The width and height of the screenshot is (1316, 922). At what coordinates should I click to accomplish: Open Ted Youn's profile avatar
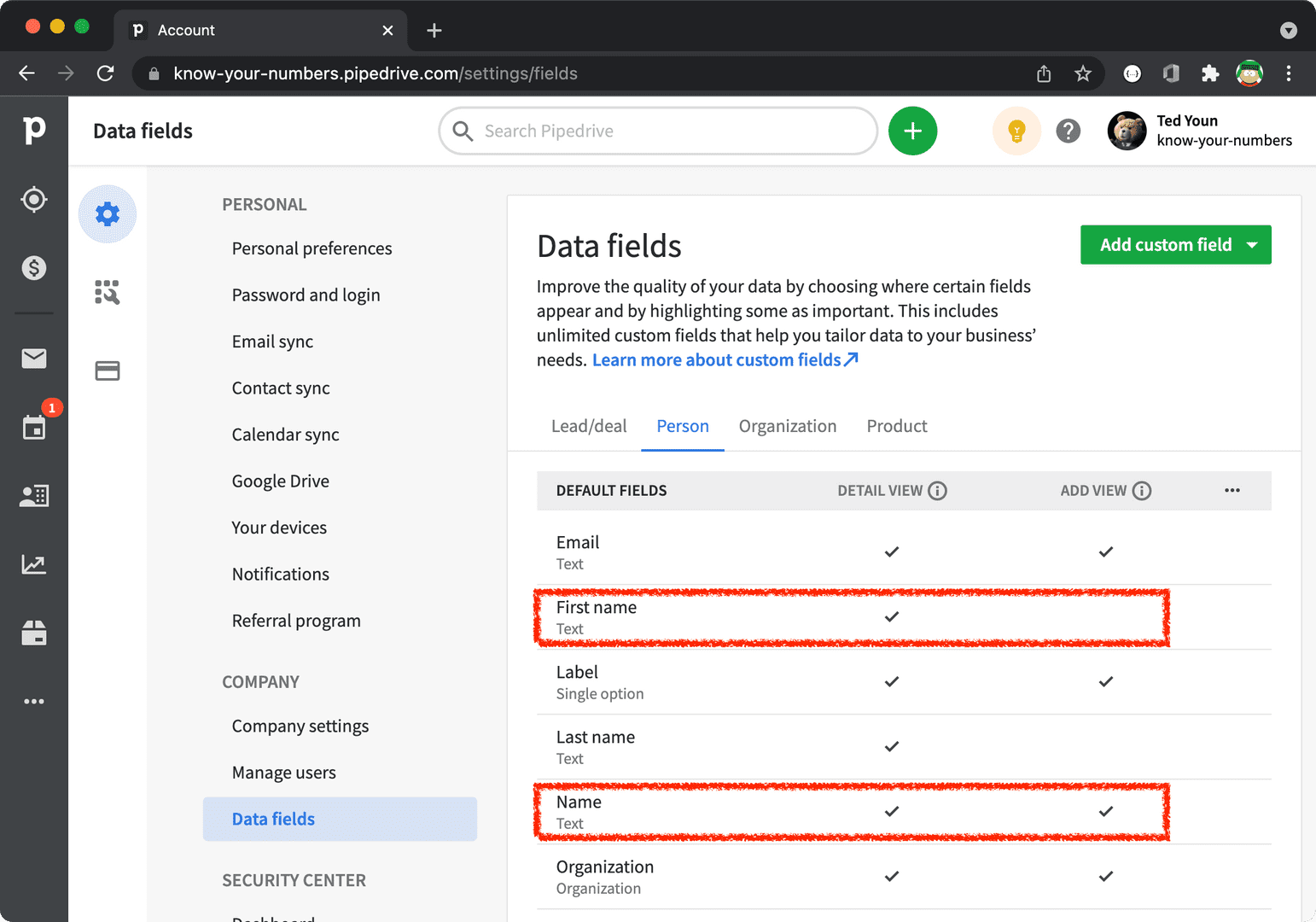1127,131
